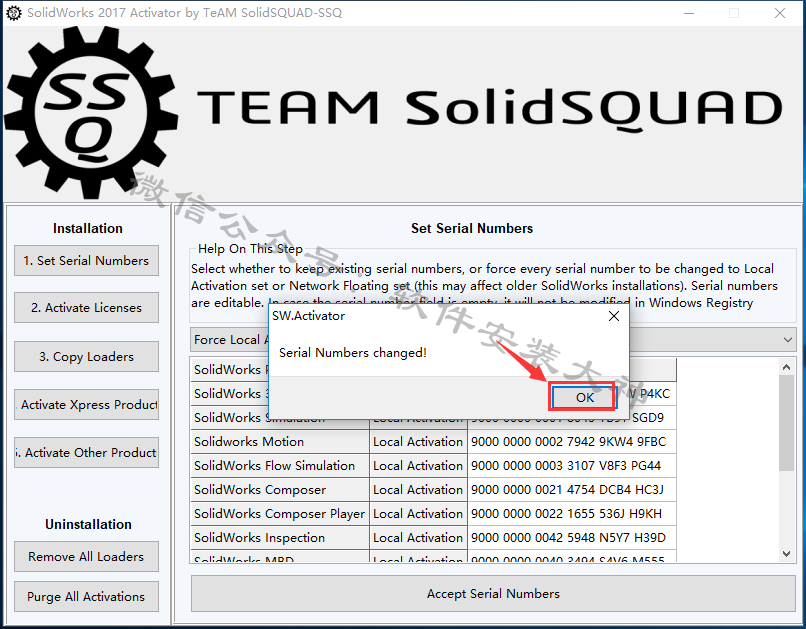The width and height of the screenshot is (806, 629).
Task: Edit serial field ending in N5Y7 H39D
Action: pos(572,538)
